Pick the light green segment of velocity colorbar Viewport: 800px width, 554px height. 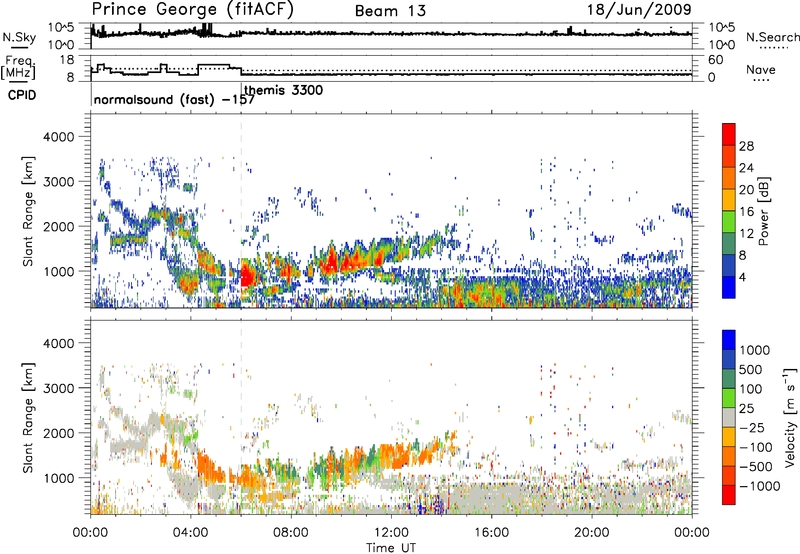pyautogui.click(x=729, y=398)
